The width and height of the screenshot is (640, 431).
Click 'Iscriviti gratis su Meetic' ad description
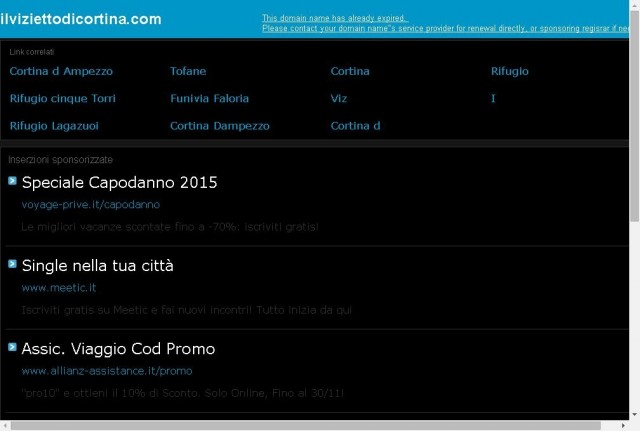(x=187, y=310)
